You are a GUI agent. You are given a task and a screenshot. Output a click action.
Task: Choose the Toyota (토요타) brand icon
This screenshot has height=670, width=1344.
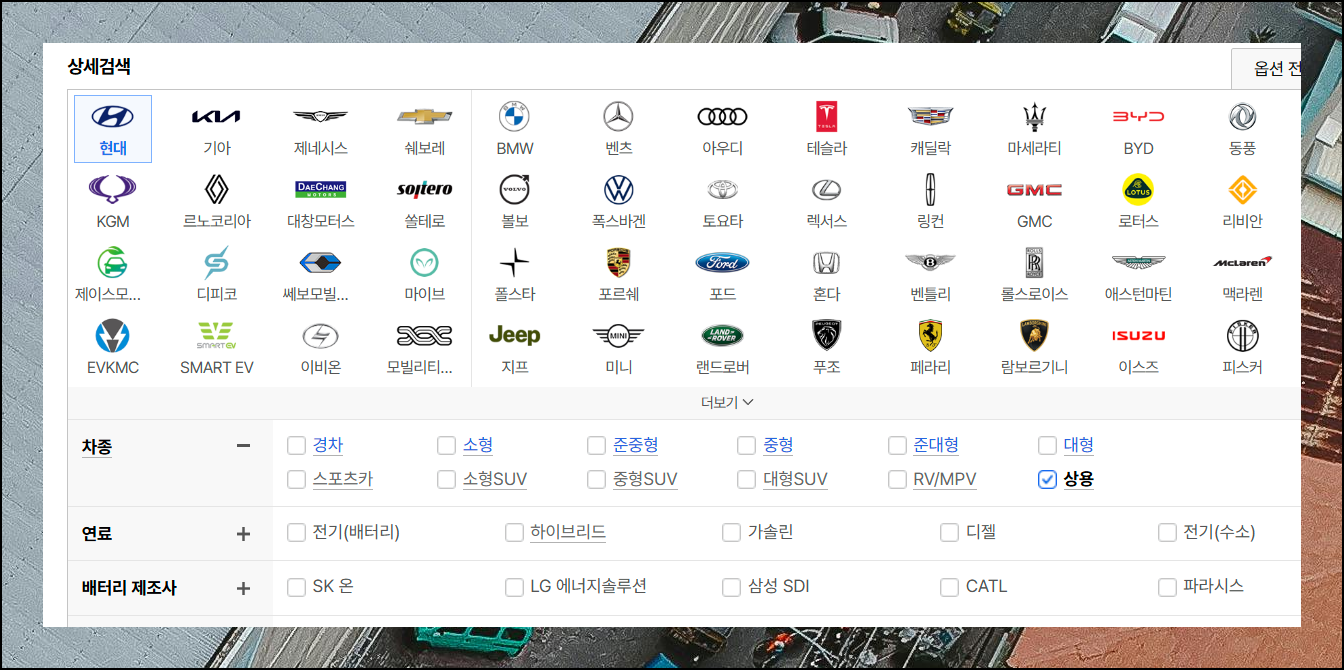722,190
